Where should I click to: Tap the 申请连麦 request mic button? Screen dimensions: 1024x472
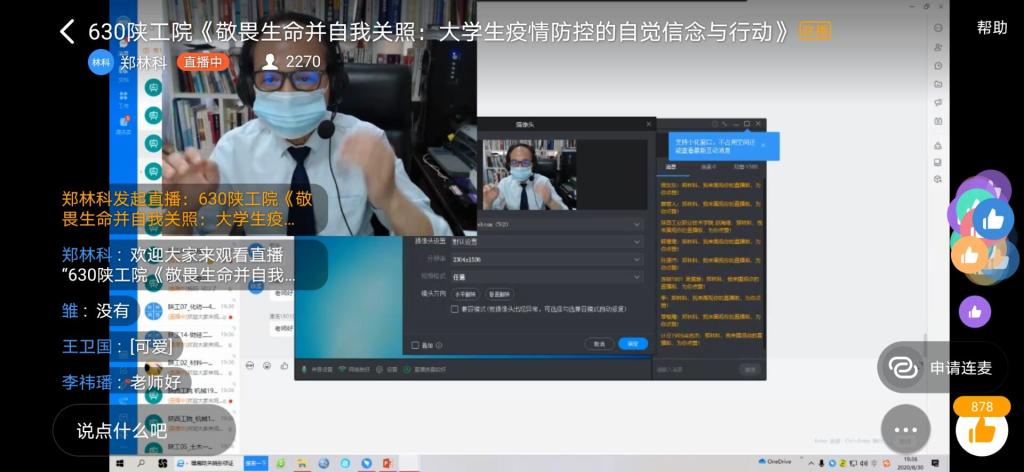pyautogui.click(x=943, y=367)
